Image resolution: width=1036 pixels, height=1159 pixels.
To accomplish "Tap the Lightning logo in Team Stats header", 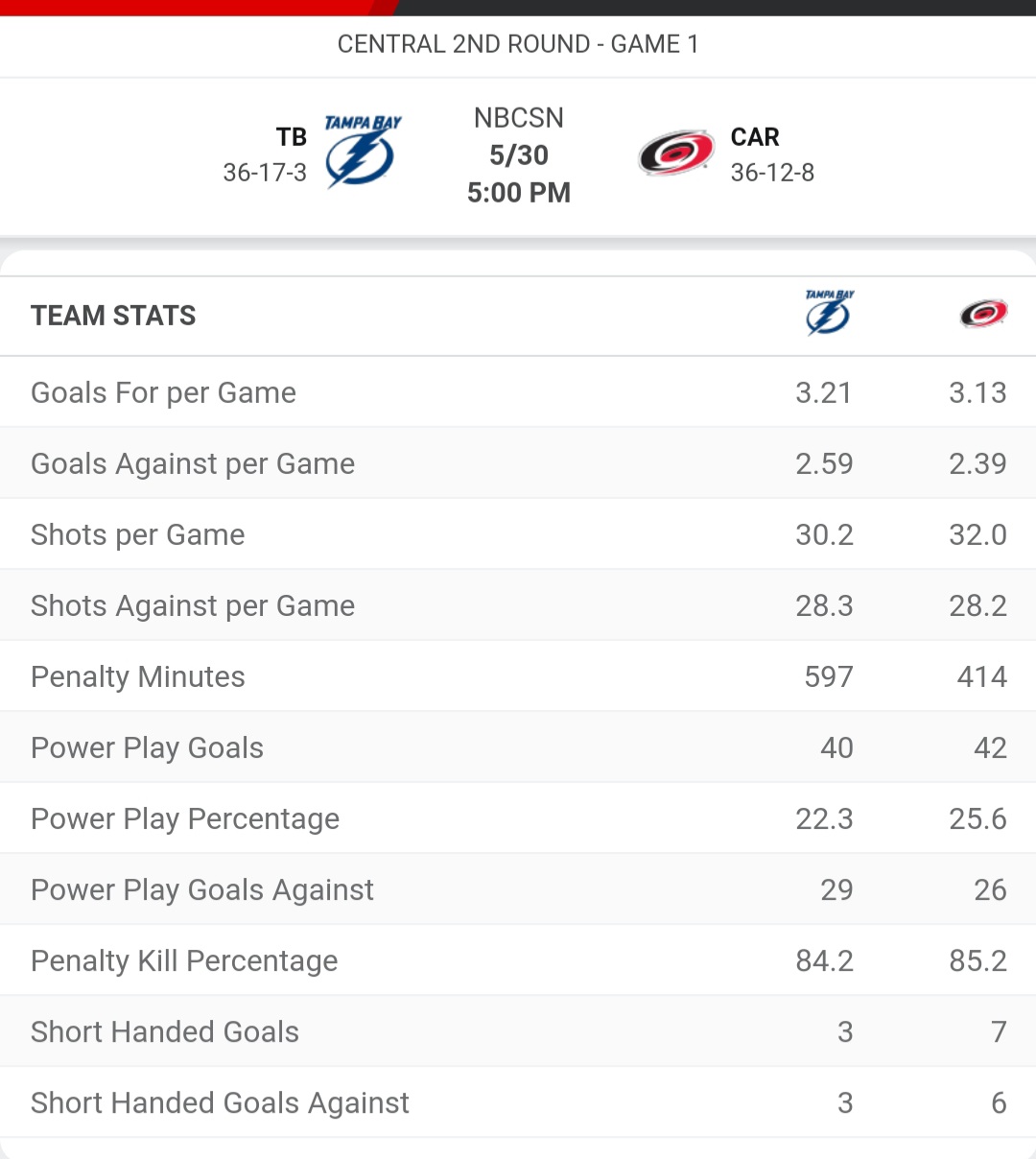I will pyautogui.click(x=830, y=313).
